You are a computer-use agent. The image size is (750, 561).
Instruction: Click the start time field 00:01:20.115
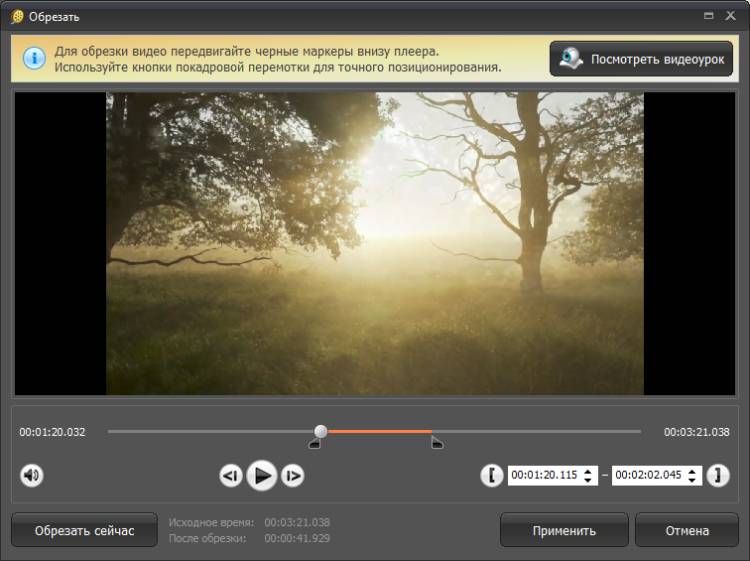(544, 476)
